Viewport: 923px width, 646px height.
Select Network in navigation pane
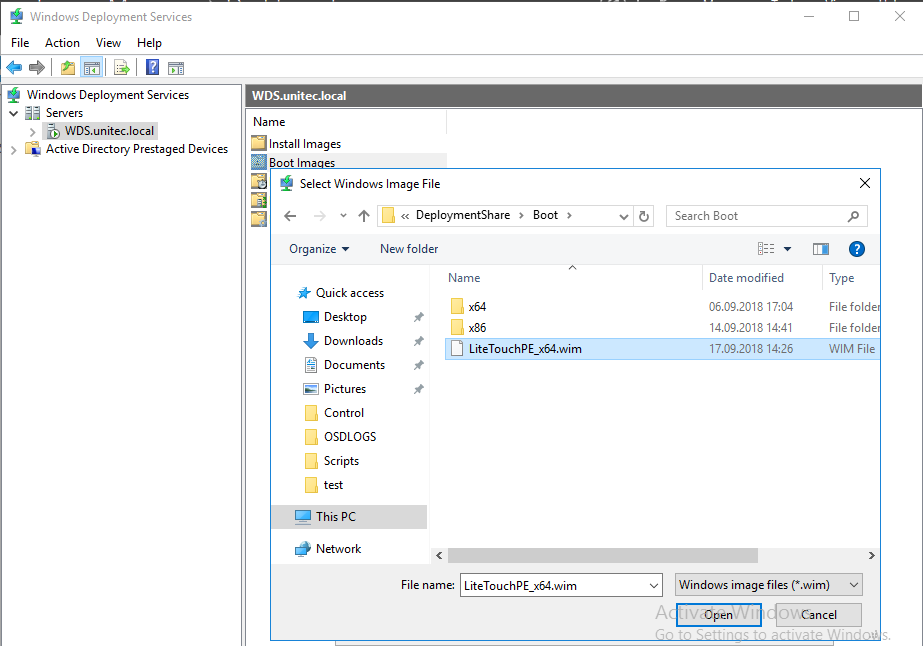point(338,549)
